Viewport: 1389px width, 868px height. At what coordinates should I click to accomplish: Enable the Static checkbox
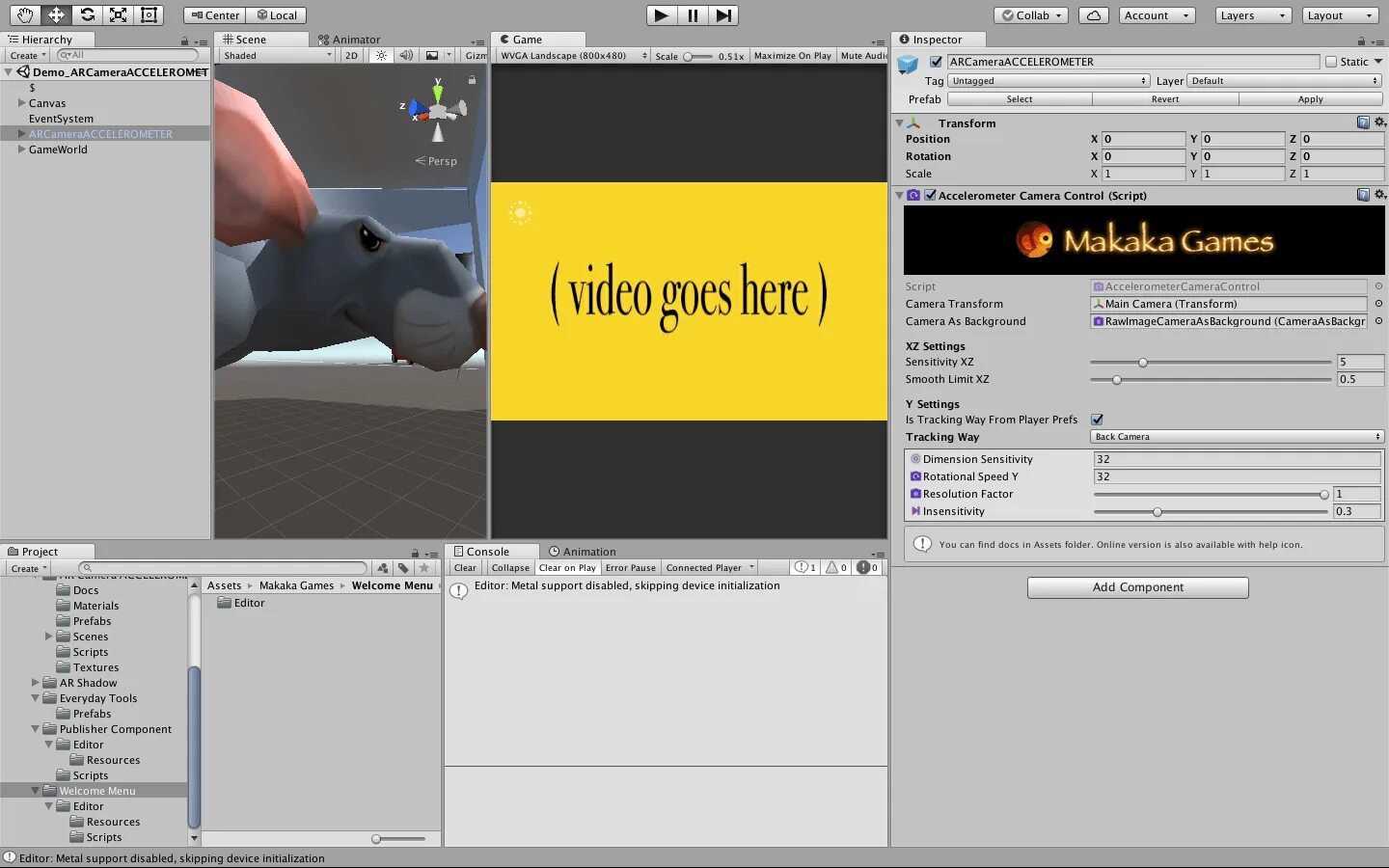1331,62
